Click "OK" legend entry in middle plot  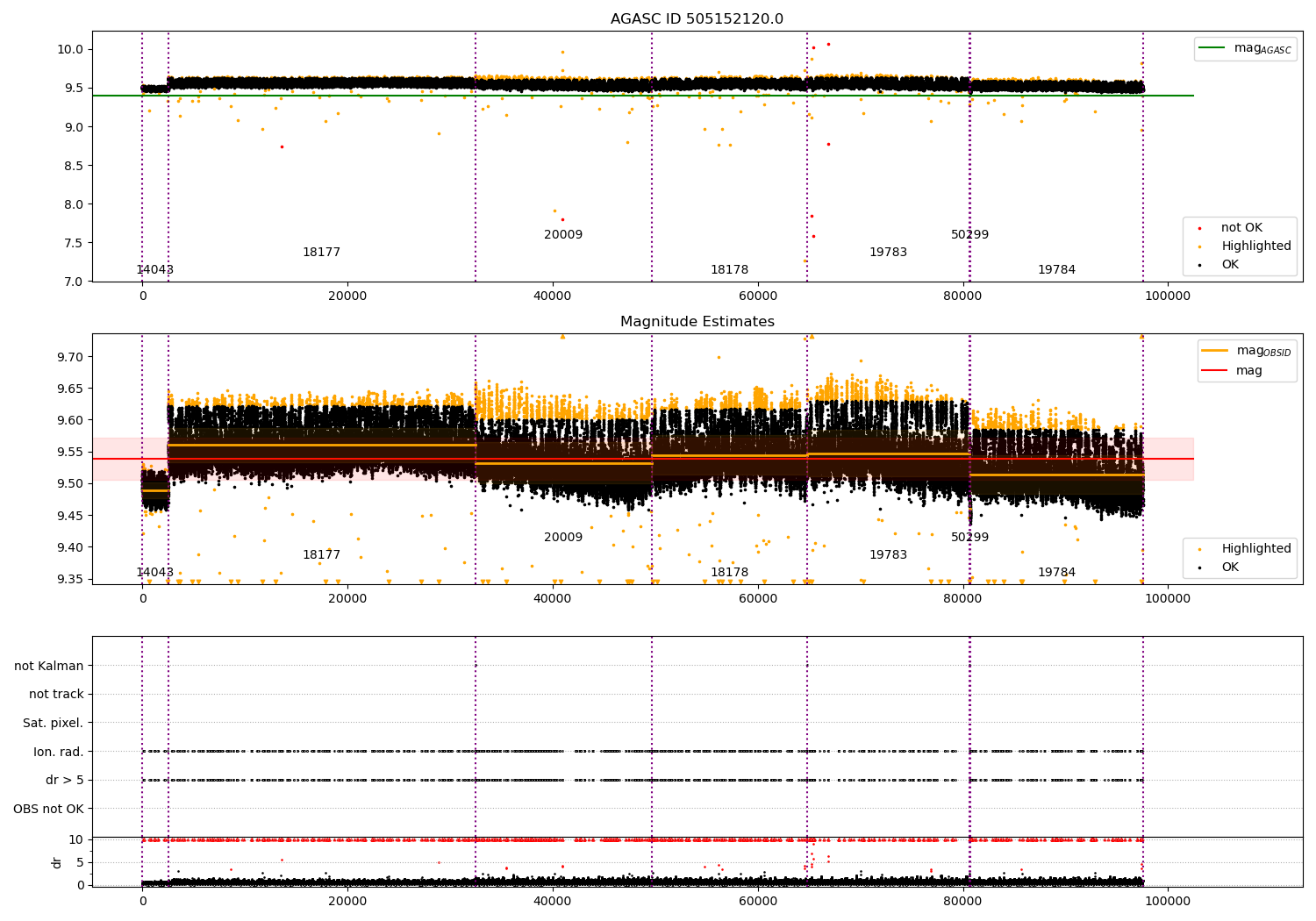pos(1230,568)
